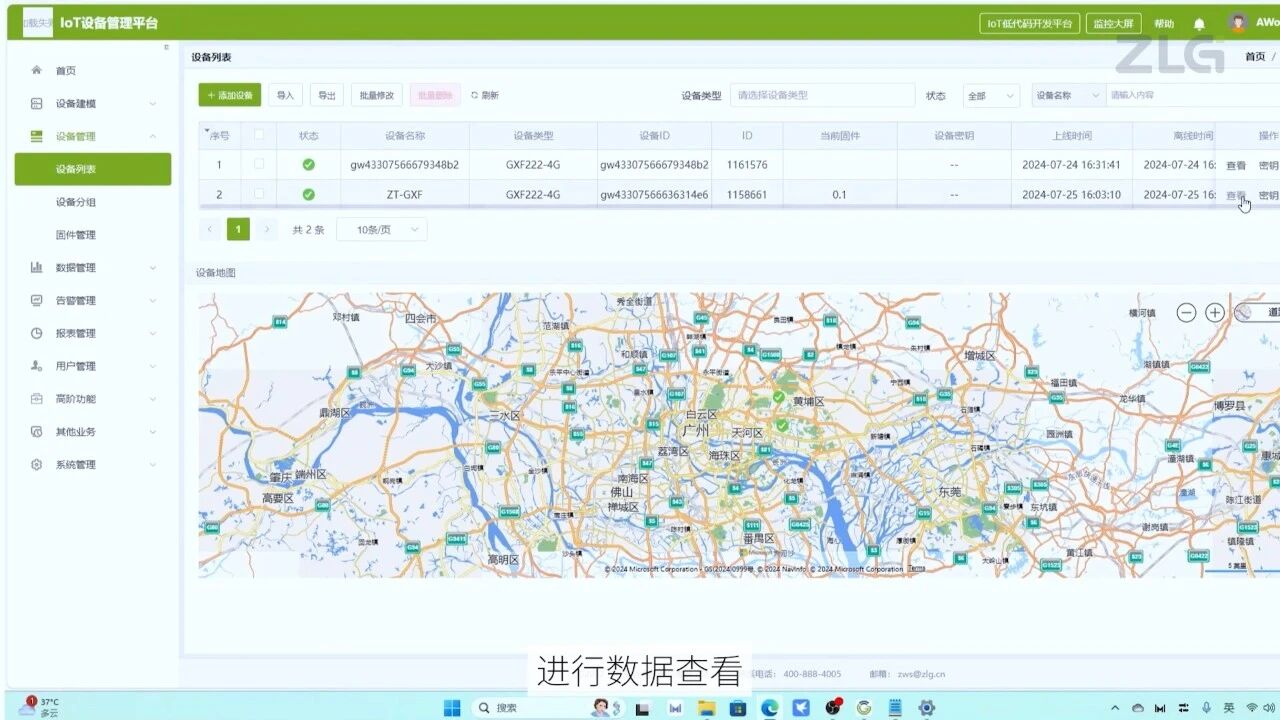Toggle the select-all checkbox in table header
Screen dimensions: 1280x720
click(x=259, y=135)
